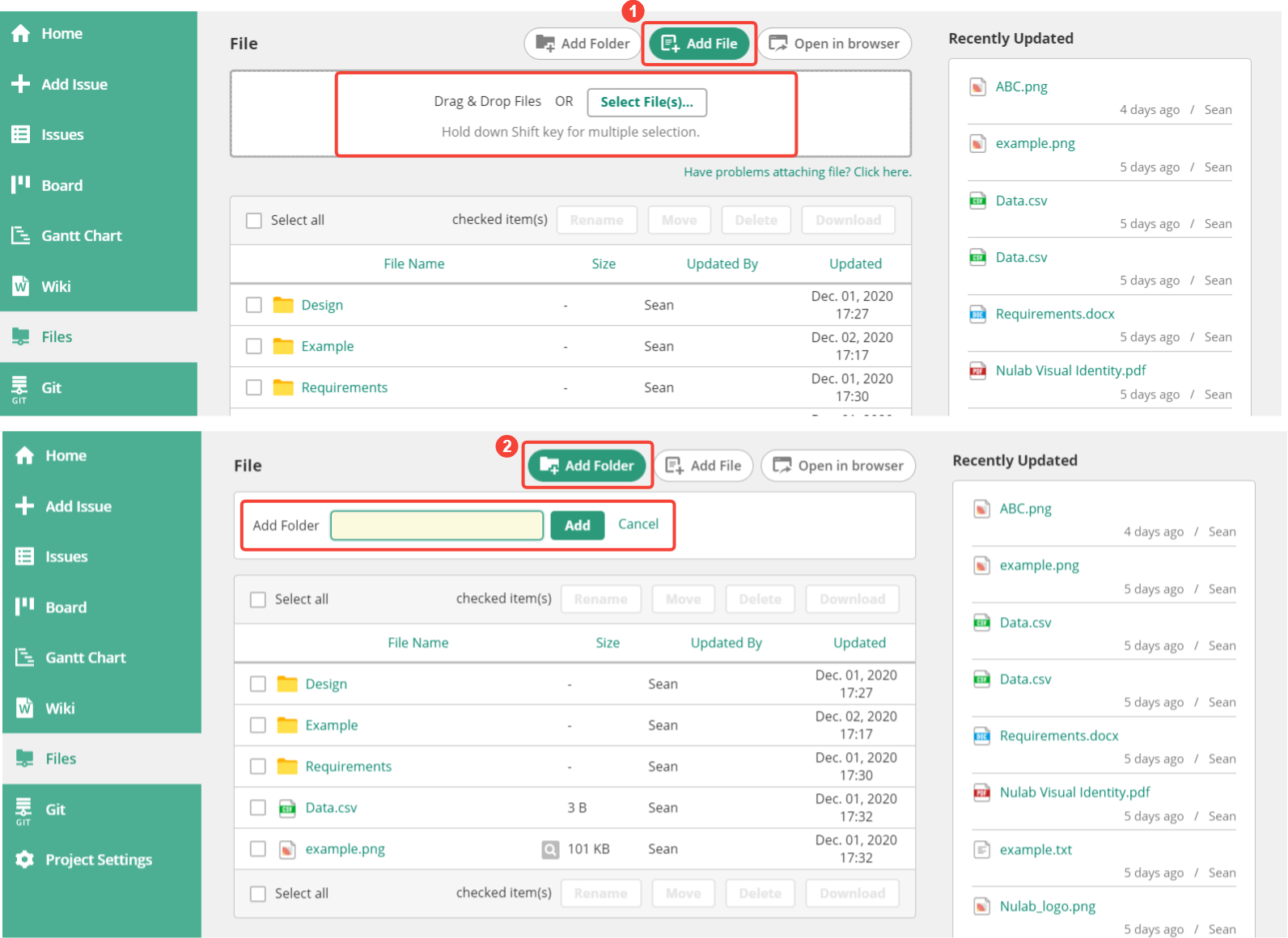This screenshot has height=938, width=1288.
Task: Toggle the Select all checkbox below the example.png row
Action: [258, 894]
